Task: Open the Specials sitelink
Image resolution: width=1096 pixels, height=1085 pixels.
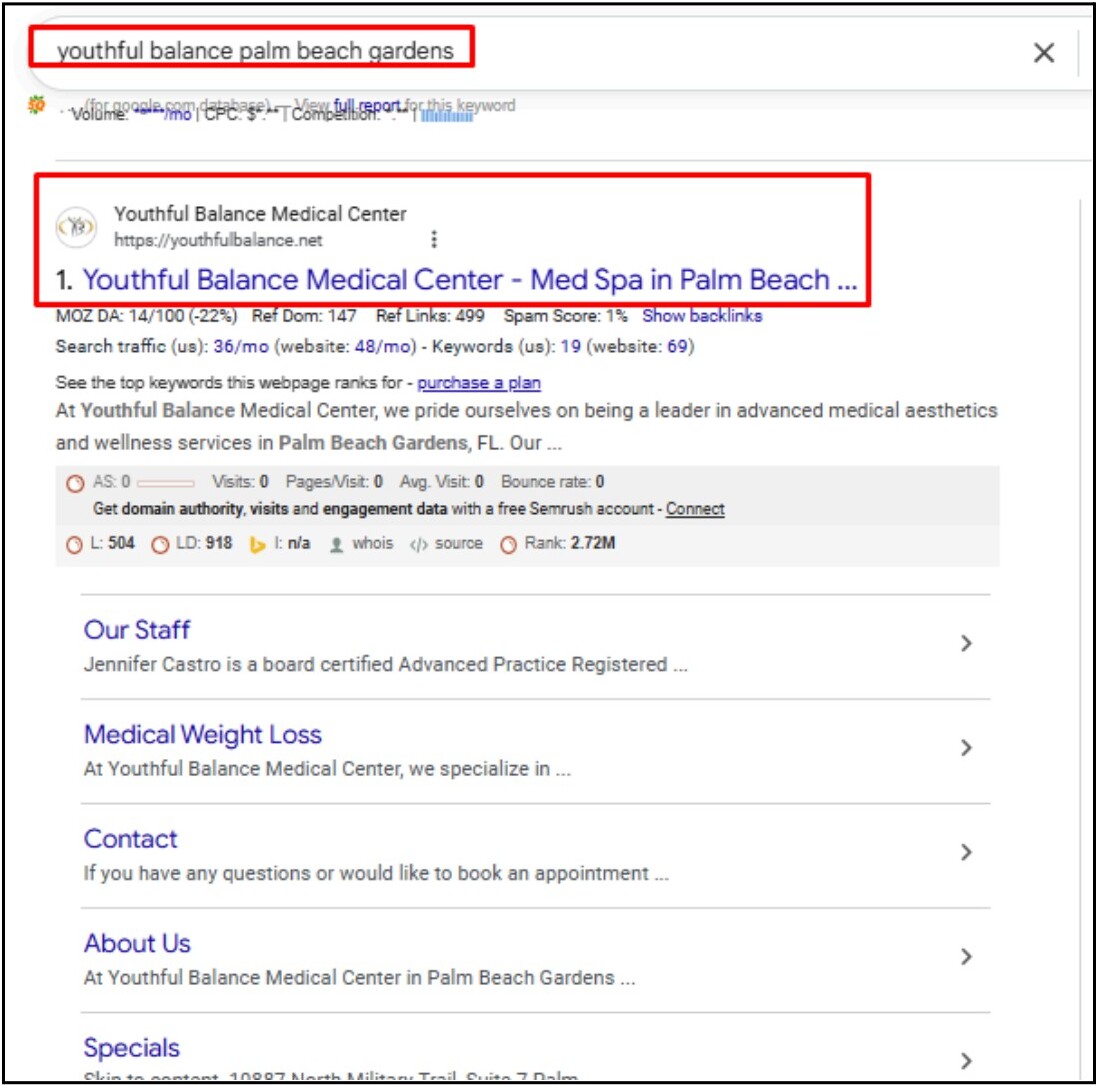Action: tap(131, 1048)
